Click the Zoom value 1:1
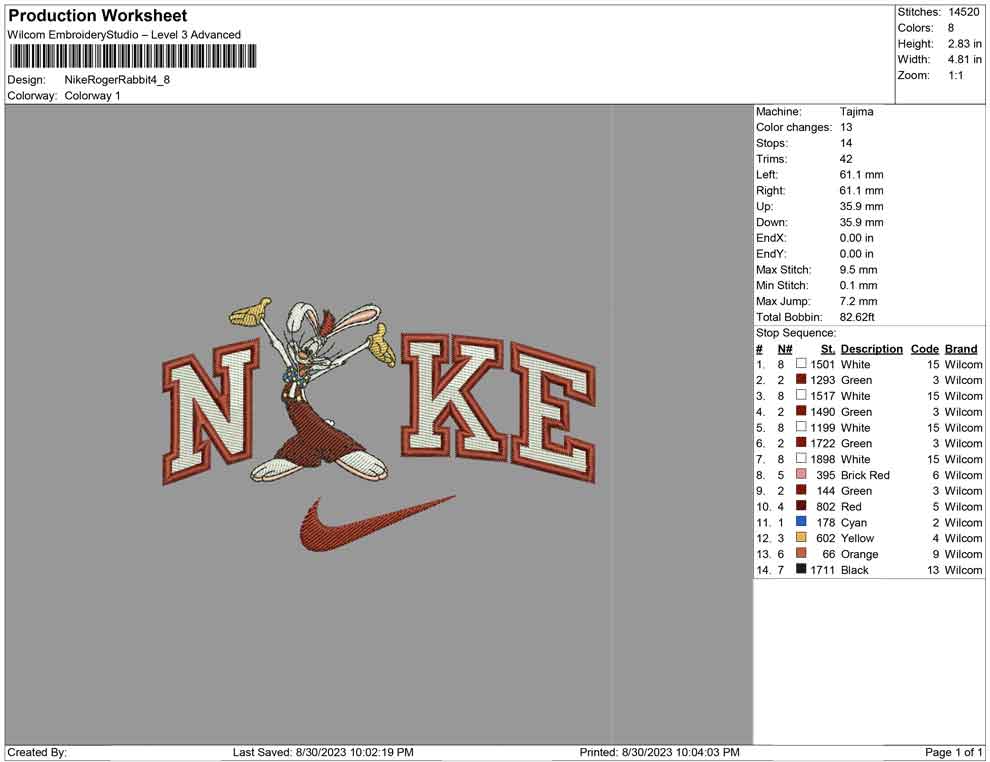This screenshot has width=990, height=762. click(x=955, y=75)
